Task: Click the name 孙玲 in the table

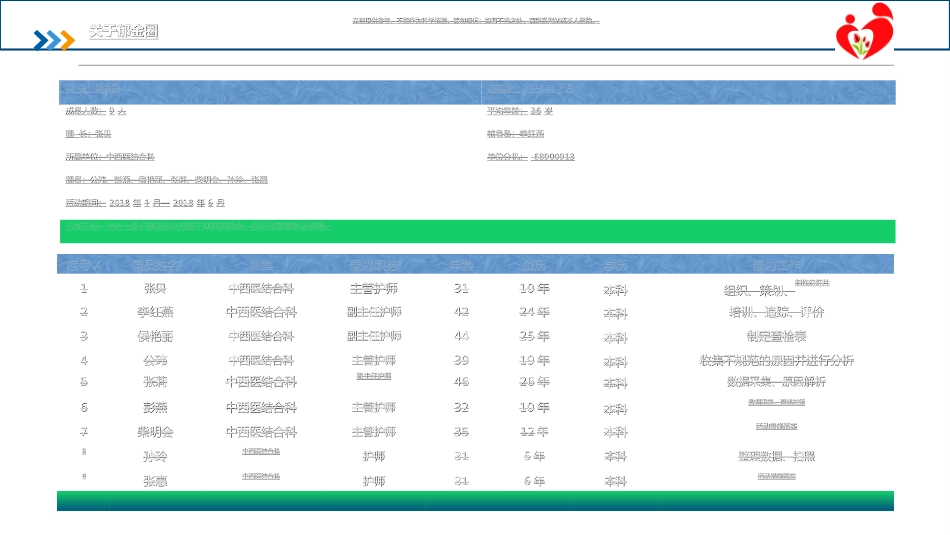Action: pyautogui.click(x=155, y=456)
